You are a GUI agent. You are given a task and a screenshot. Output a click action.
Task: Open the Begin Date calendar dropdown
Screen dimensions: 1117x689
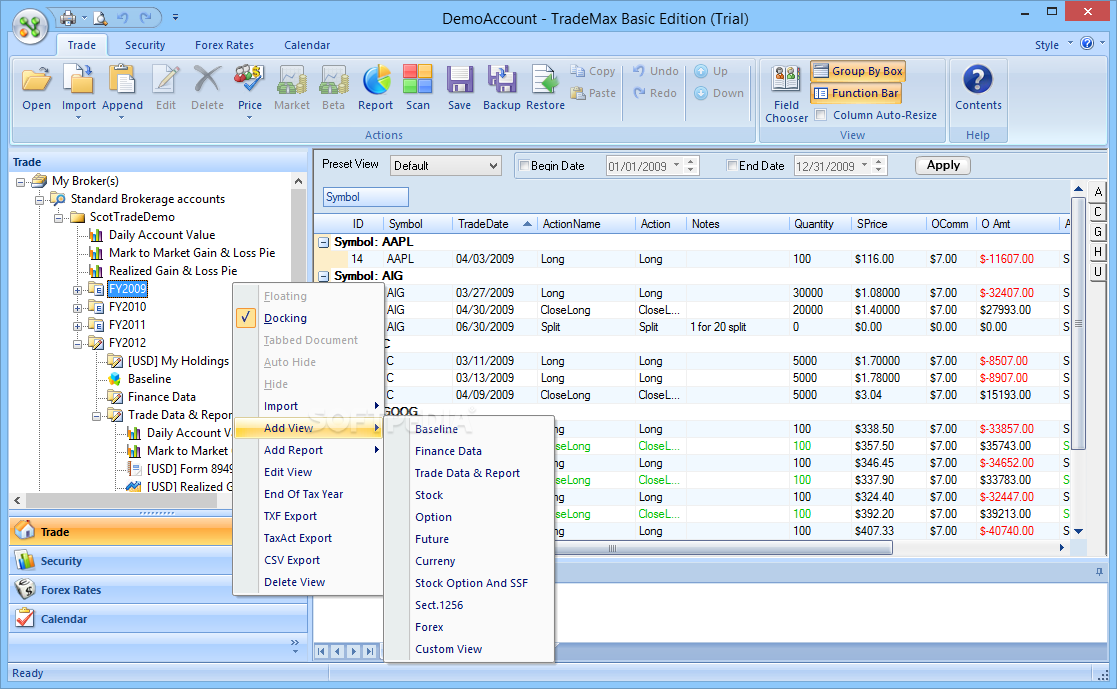(676, 165)
